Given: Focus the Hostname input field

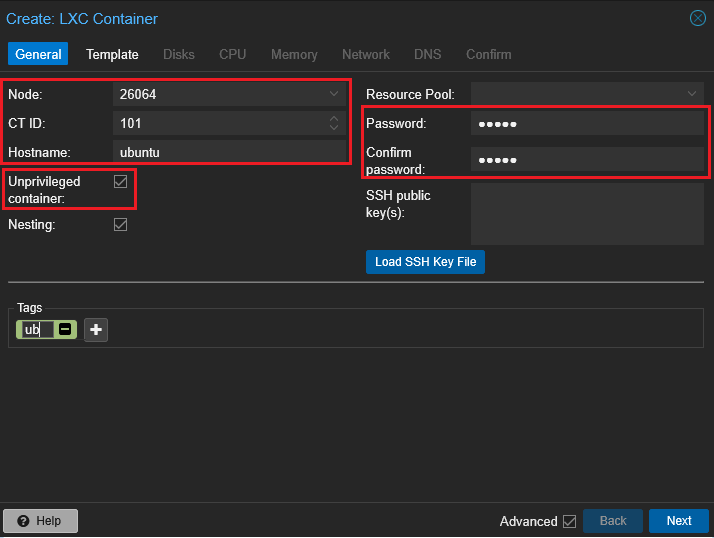Looking at the screenshot, I should click(x=230, y=153).
